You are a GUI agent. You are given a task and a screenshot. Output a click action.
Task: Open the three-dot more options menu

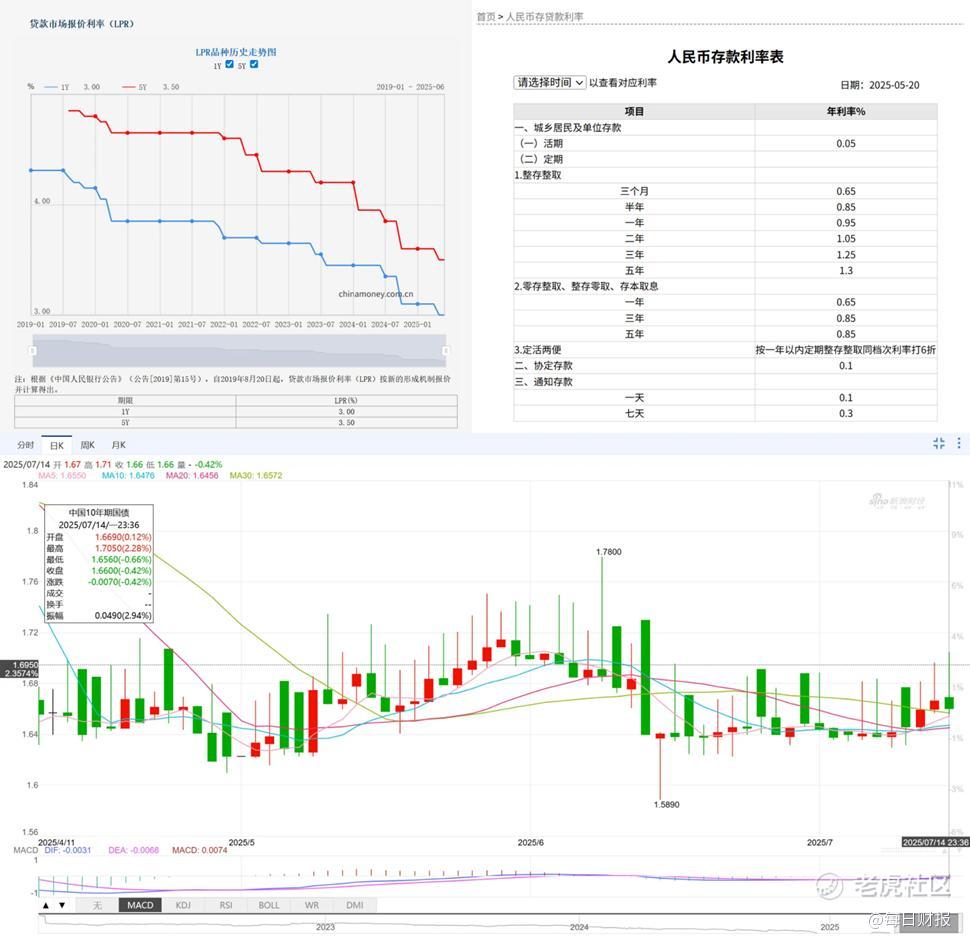pyautogui.click(x=958, y=443)
